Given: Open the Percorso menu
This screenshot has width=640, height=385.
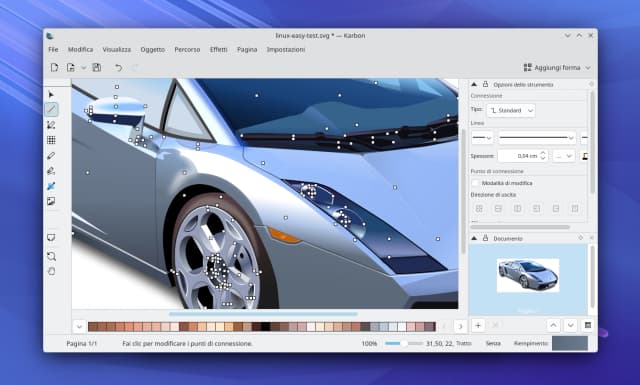Looking at the screenshot, I should tap(187, 49).
